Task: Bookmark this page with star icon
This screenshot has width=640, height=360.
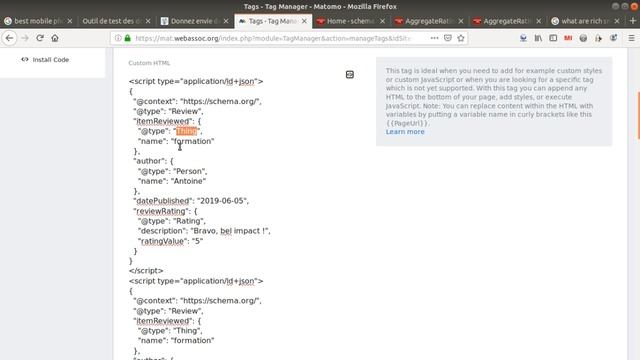Action: click(x=461, y=38)
